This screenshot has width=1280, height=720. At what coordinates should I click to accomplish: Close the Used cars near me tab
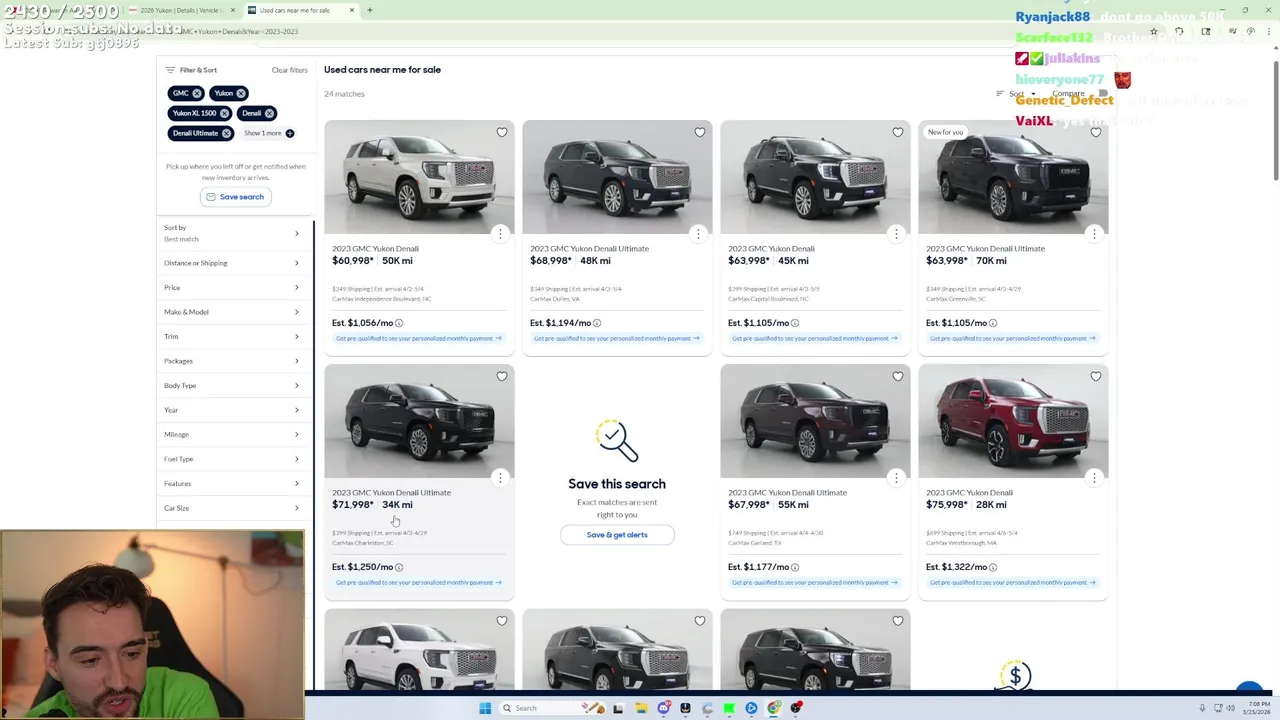pyautogui.click(x=352, y=10)
